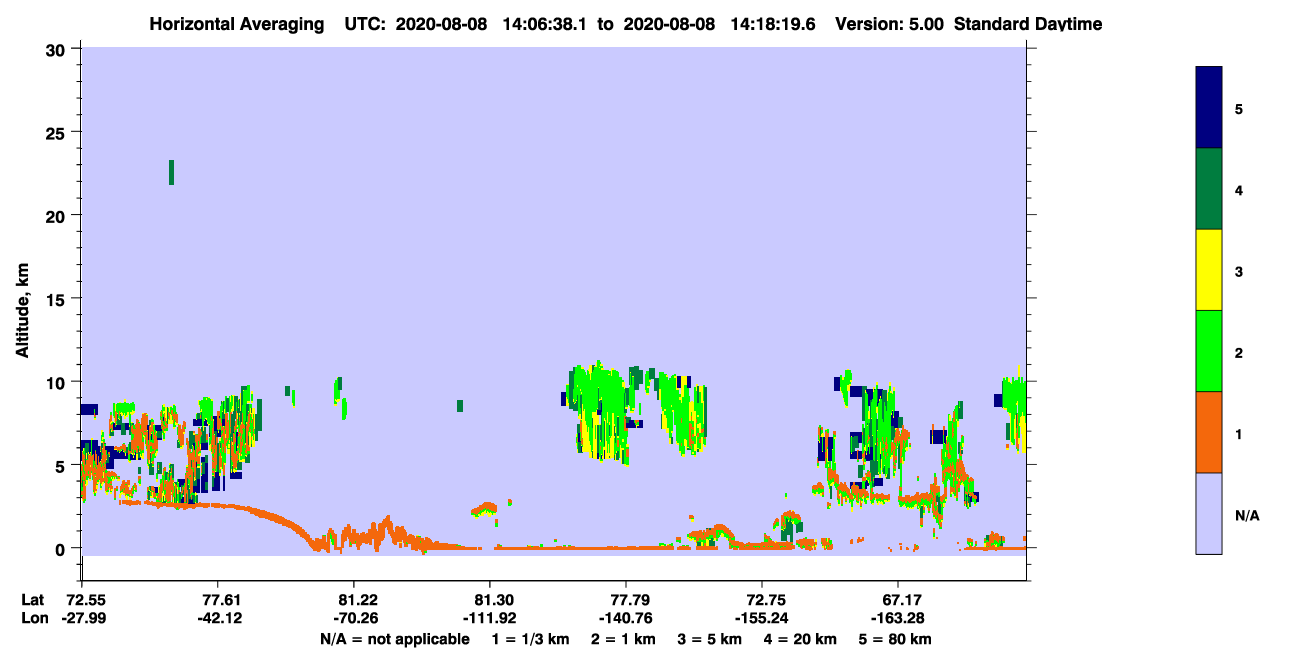
Task: Click the lavender N/A color bar segment
Action: click(x=1209, y=513)
